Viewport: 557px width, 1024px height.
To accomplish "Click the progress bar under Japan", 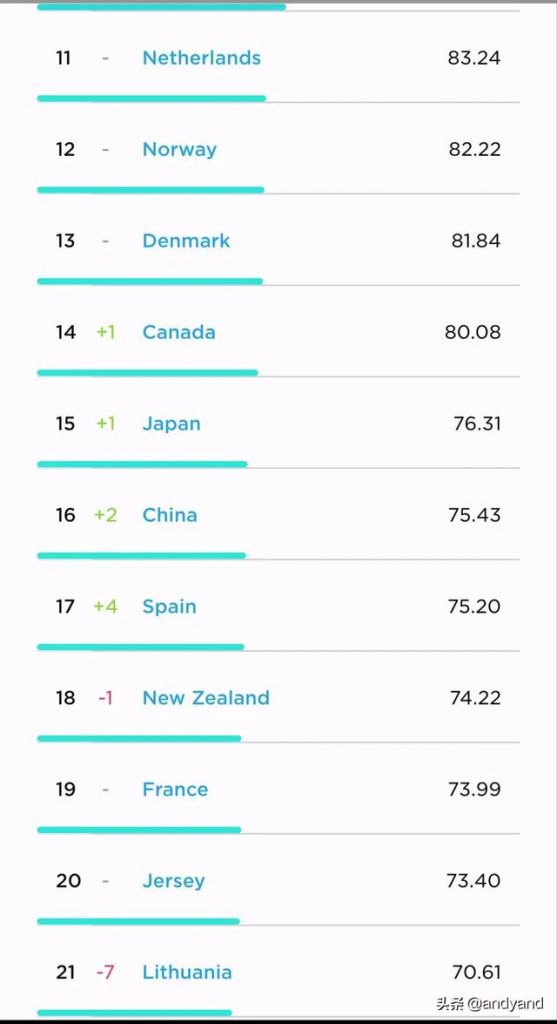I will 142,464.
